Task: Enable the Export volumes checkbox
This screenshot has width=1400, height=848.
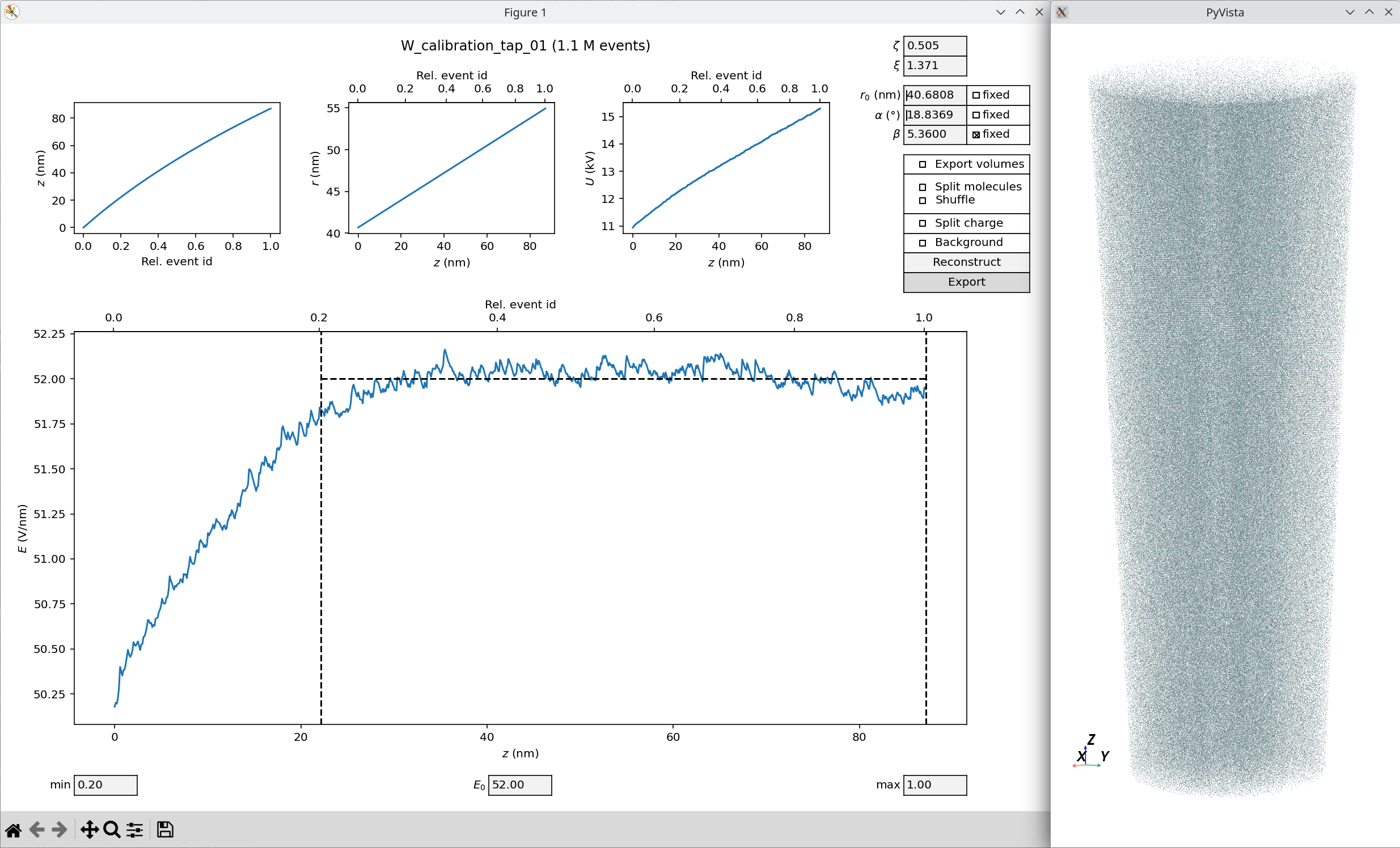Action: (923, 165)
